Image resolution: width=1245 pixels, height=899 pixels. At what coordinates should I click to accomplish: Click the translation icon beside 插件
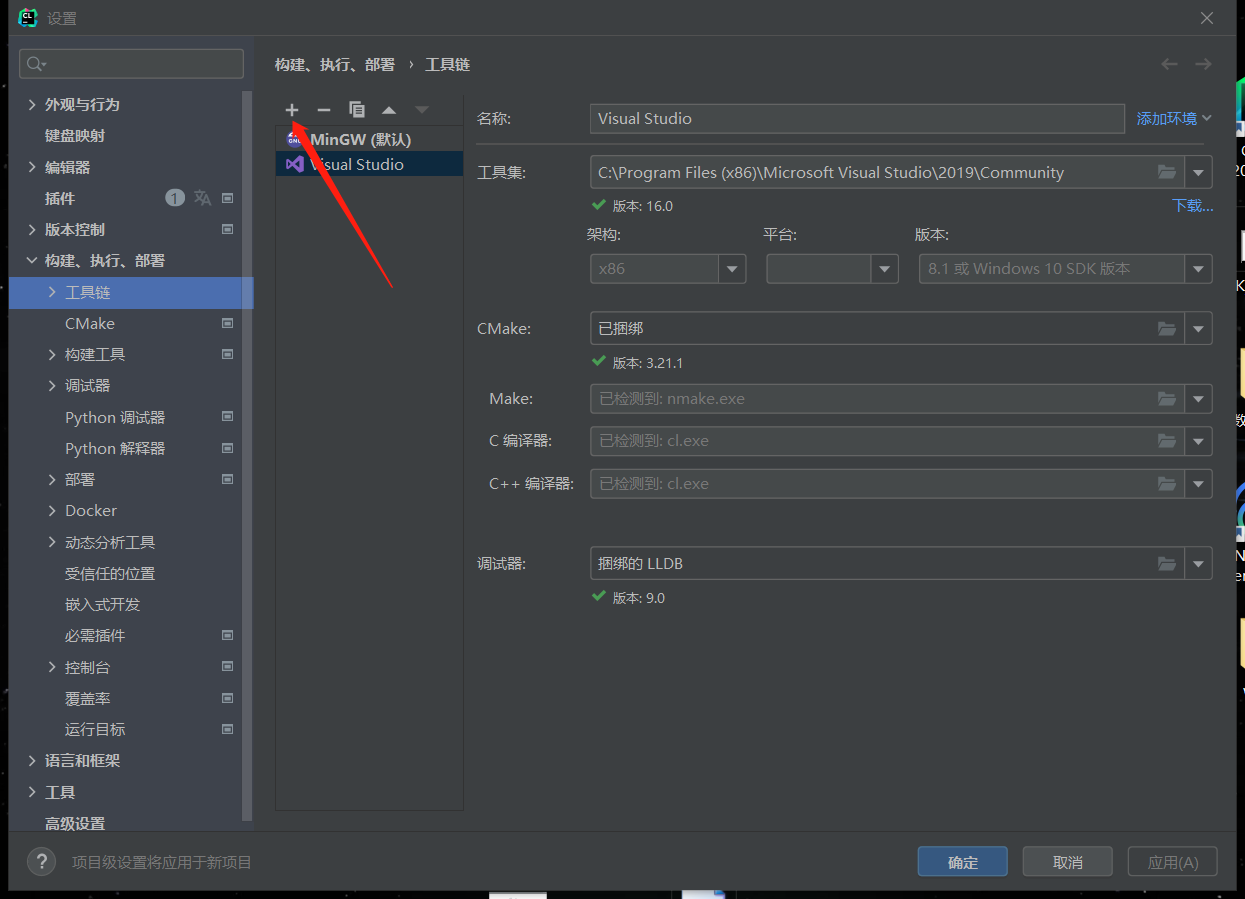(202, 198)
